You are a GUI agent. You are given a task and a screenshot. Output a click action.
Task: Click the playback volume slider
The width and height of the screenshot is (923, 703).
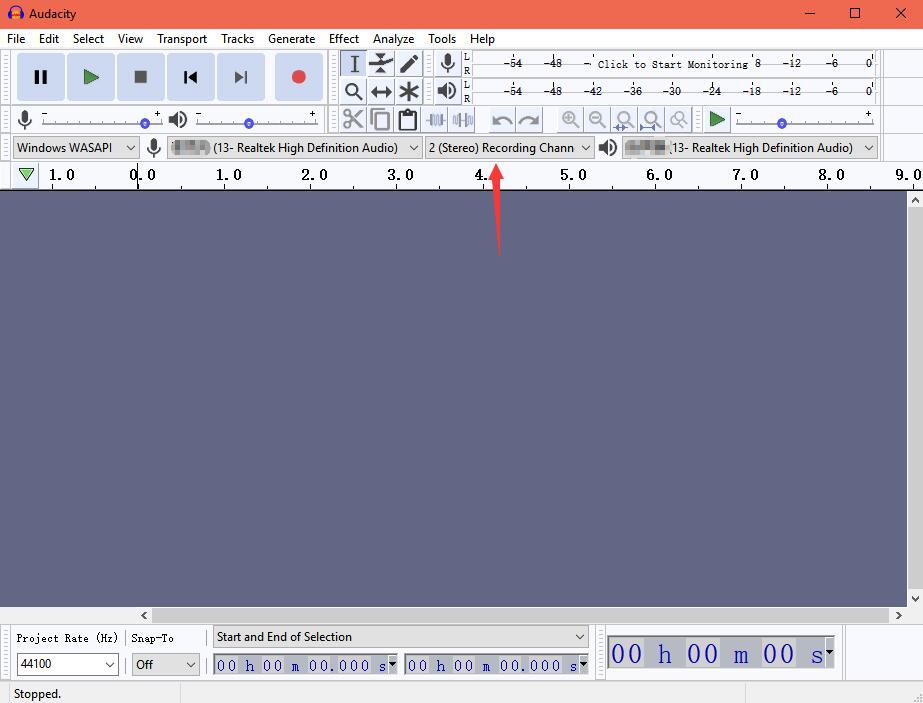point(256,122)
